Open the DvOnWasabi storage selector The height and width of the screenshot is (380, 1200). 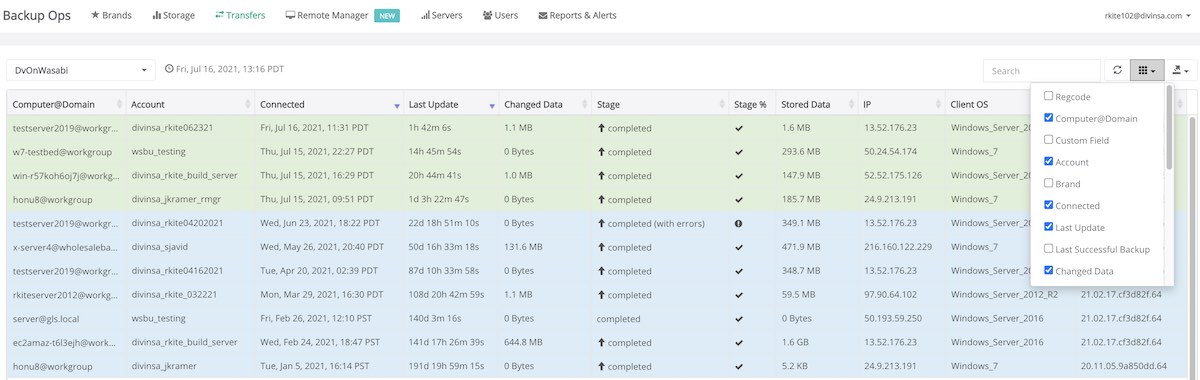click(82, 70)
